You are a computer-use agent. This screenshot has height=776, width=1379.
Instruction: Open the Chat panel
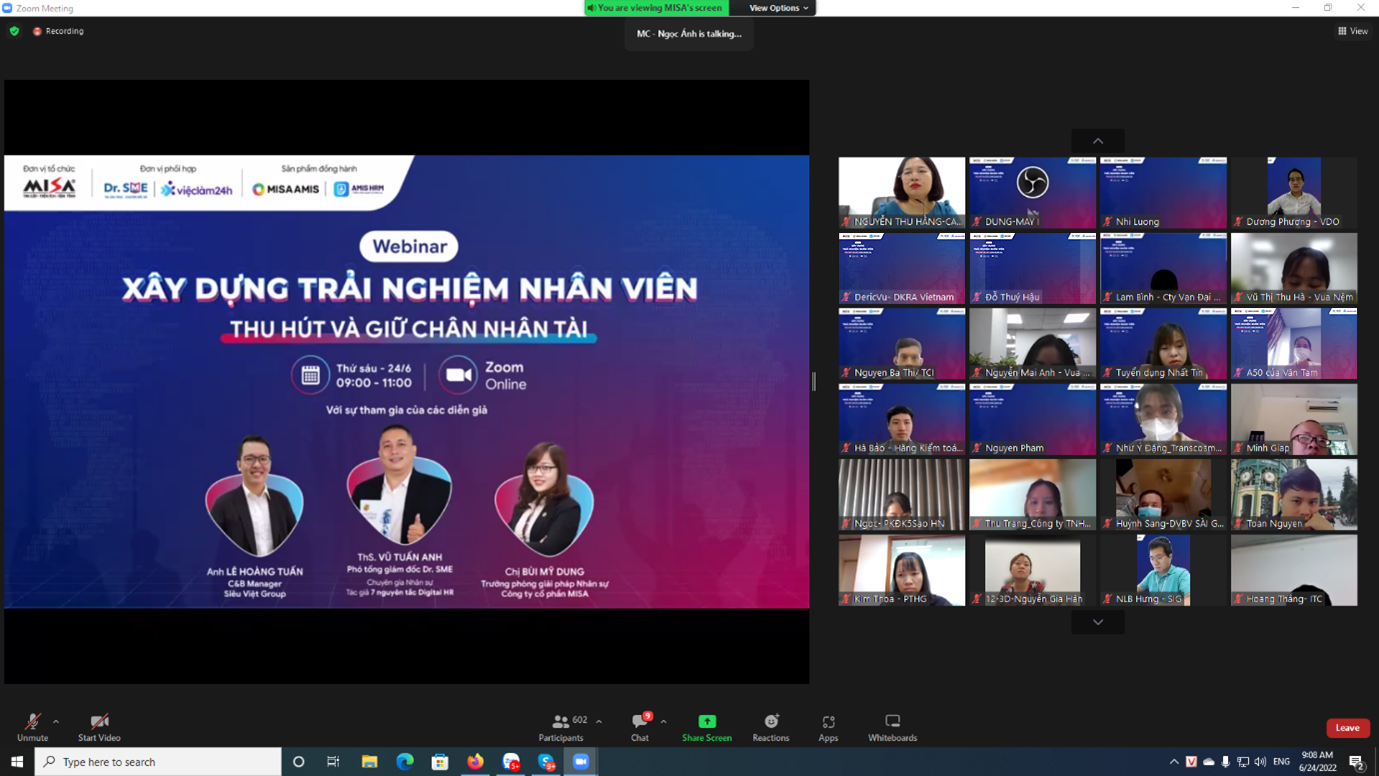(x=640, y=727)
